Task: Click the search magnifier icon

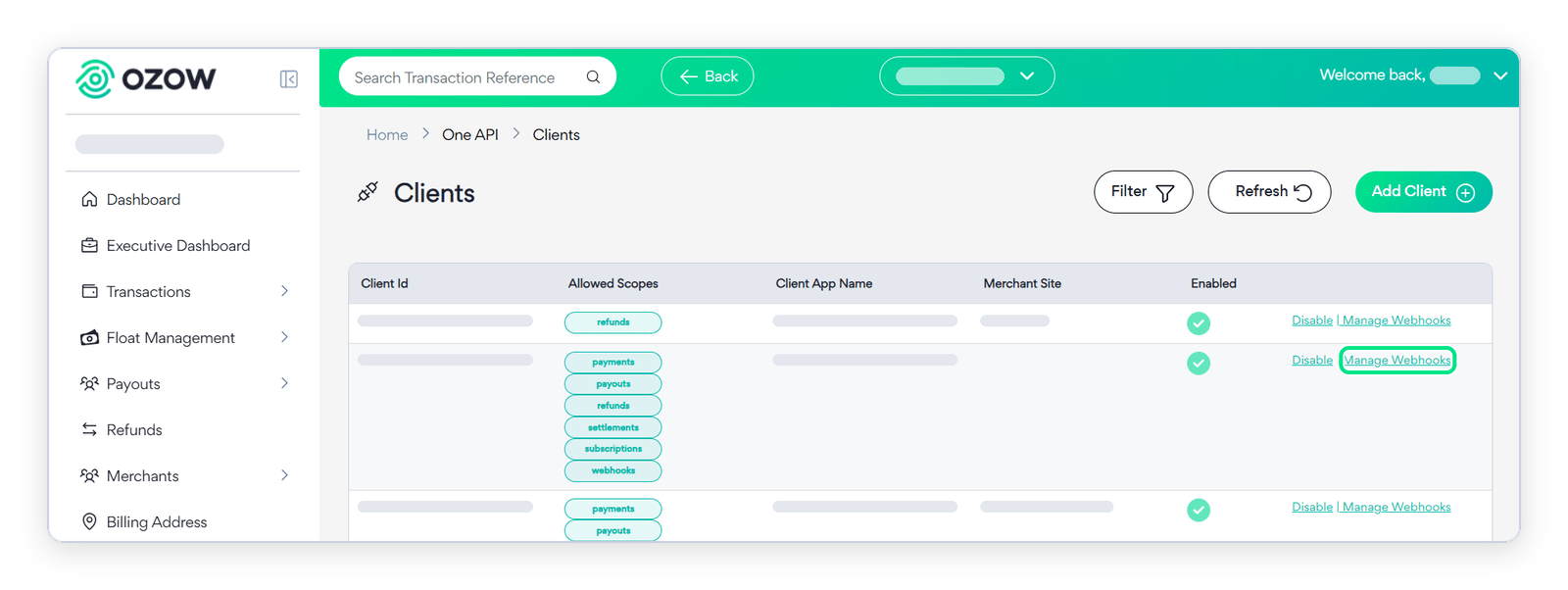Action: coord(593,76)
